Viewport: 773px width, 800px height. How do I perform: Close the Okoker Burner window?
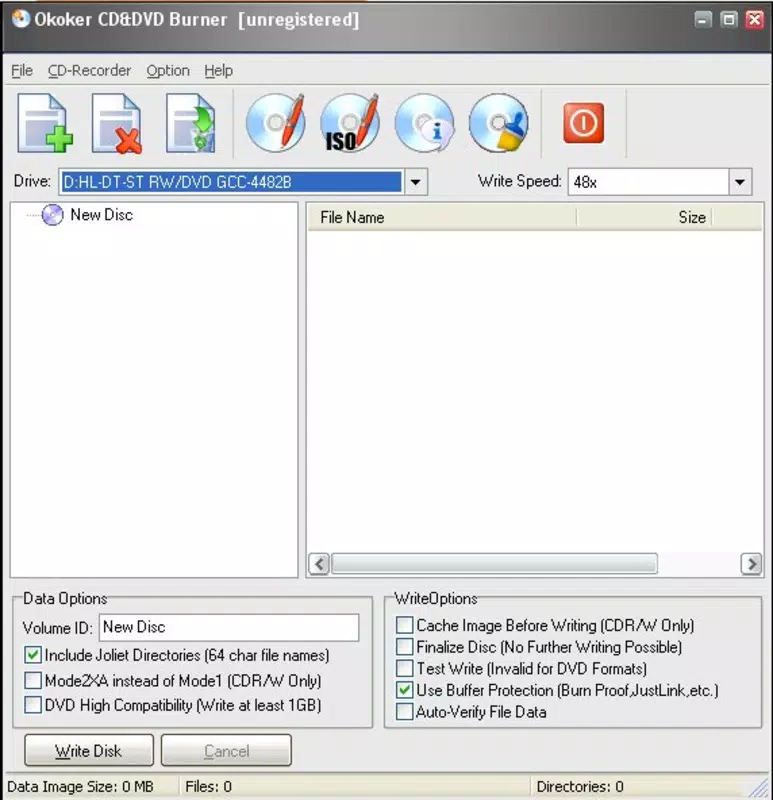[x=754, y=20]
